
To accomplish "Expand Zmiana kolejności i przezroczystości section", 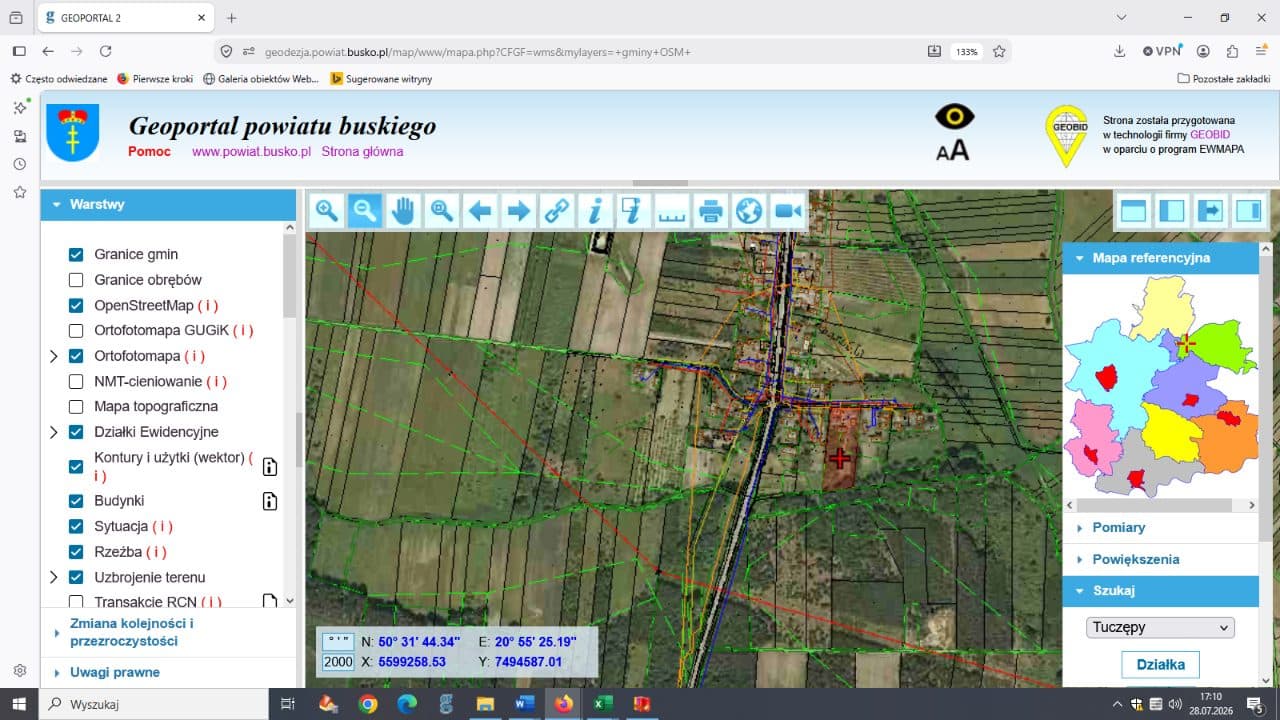I will coord(168,632).
